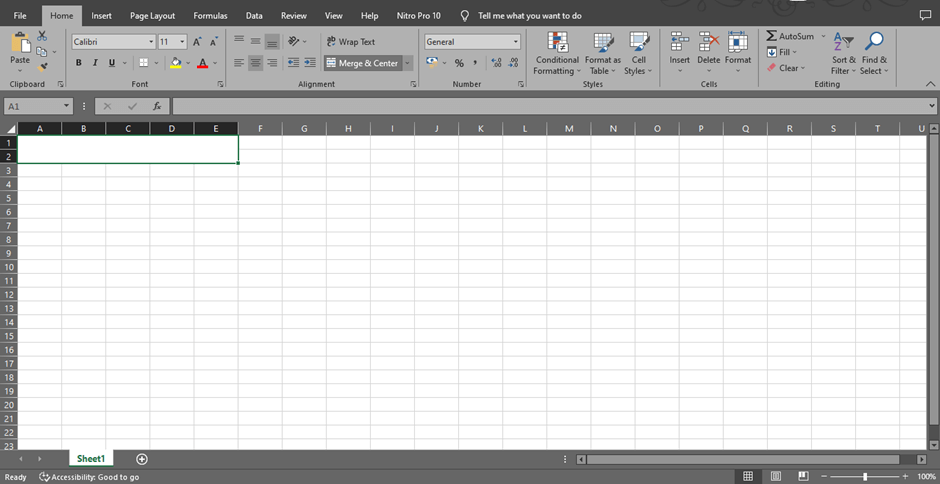This screenshot has height=484, width=940.
Task: Click the Insert cells icon
Action: tap(680, 42)
